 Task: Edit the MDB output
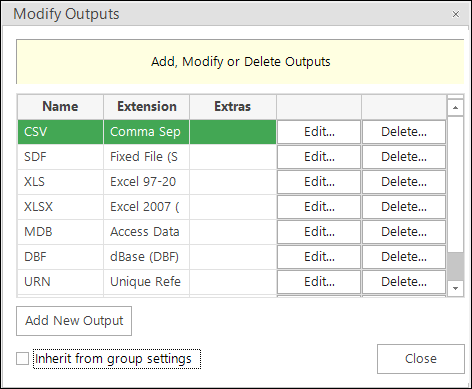pyautogui.click(x=319, y=232)
